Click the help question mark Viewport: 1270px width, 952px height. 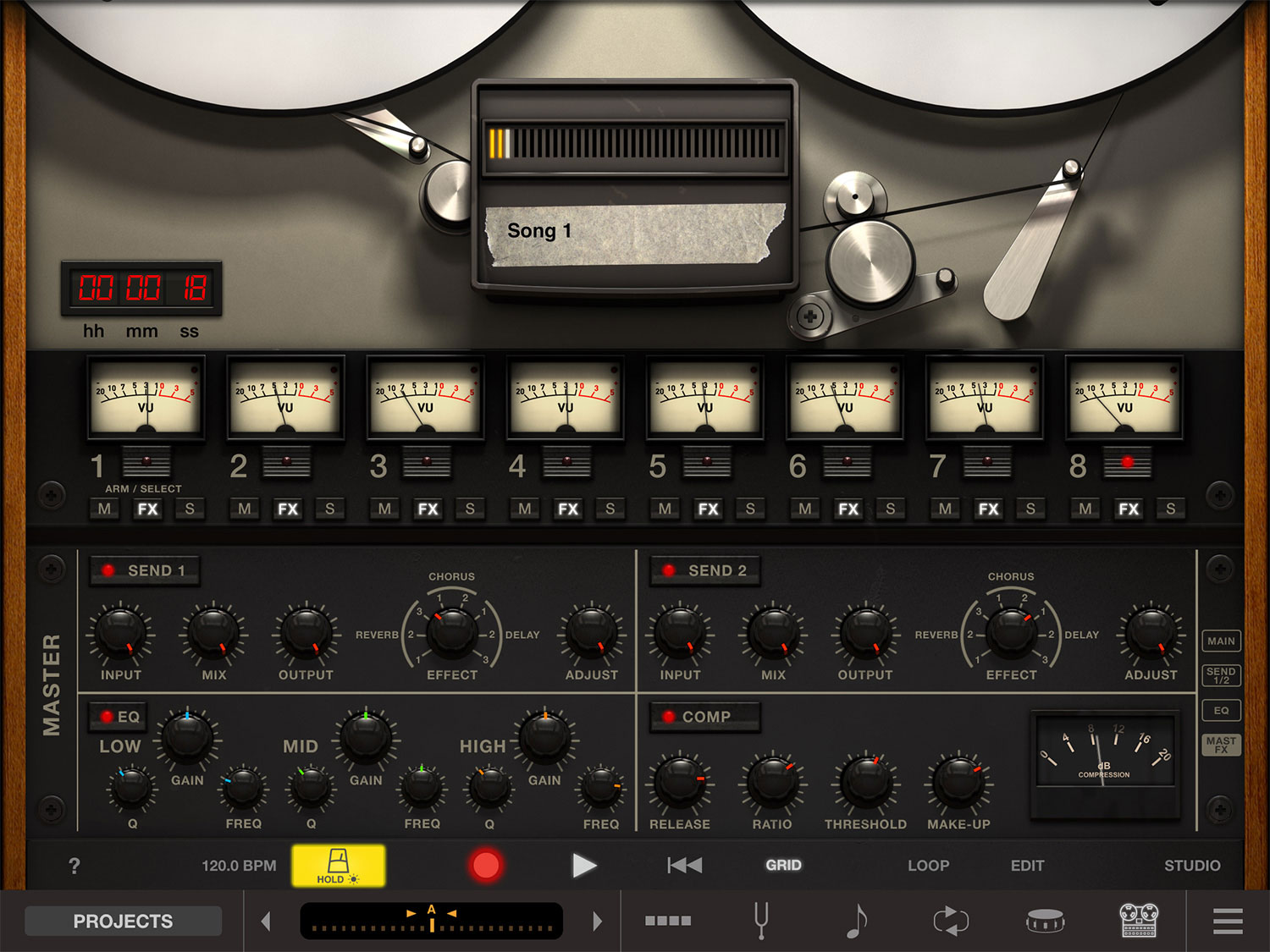click(75, 865)
